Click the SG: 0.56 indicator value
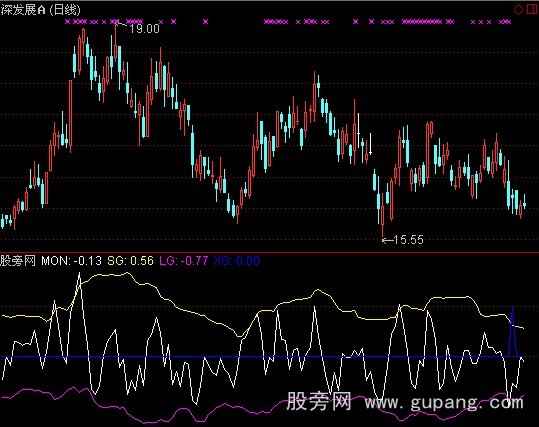This screenshot has width=539, height=427. click(130, 261)
